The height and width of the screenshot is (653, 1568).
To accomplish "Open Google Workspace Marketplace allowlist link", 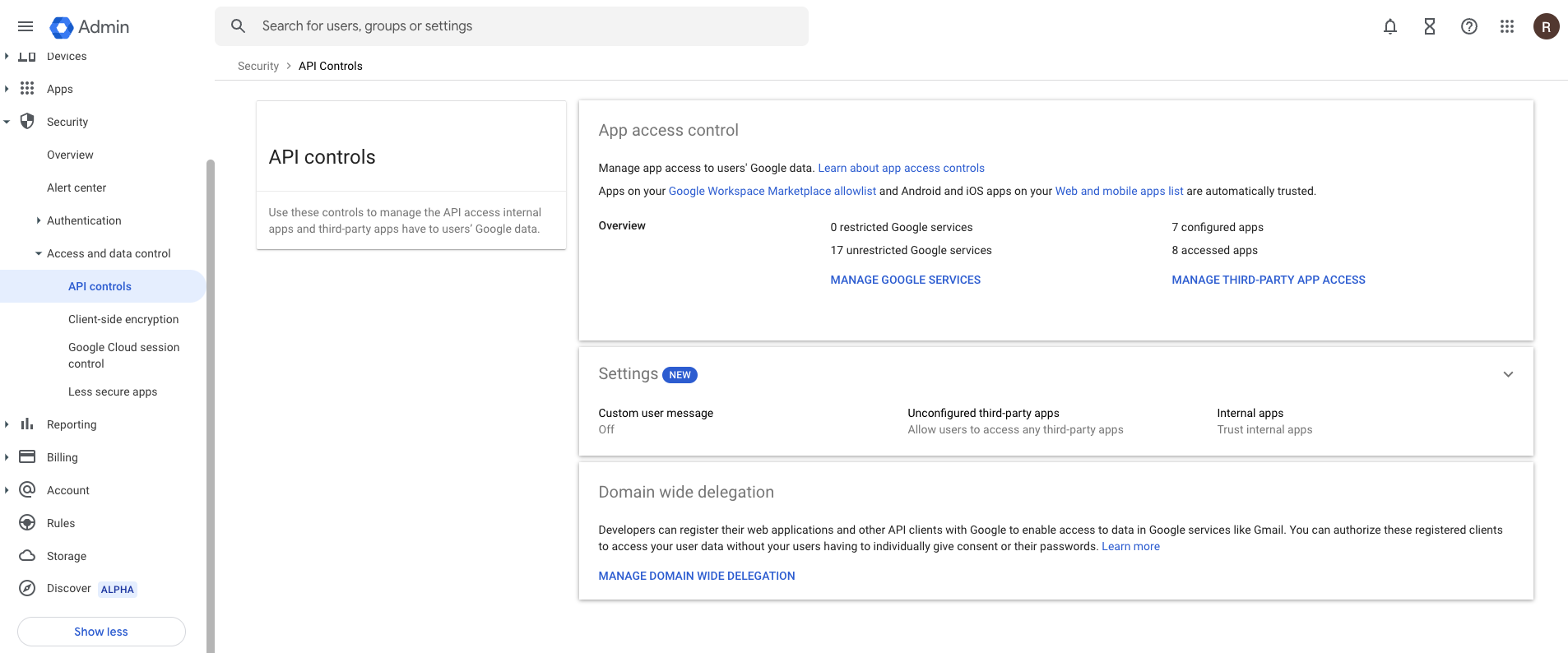I will click(772, 191).
